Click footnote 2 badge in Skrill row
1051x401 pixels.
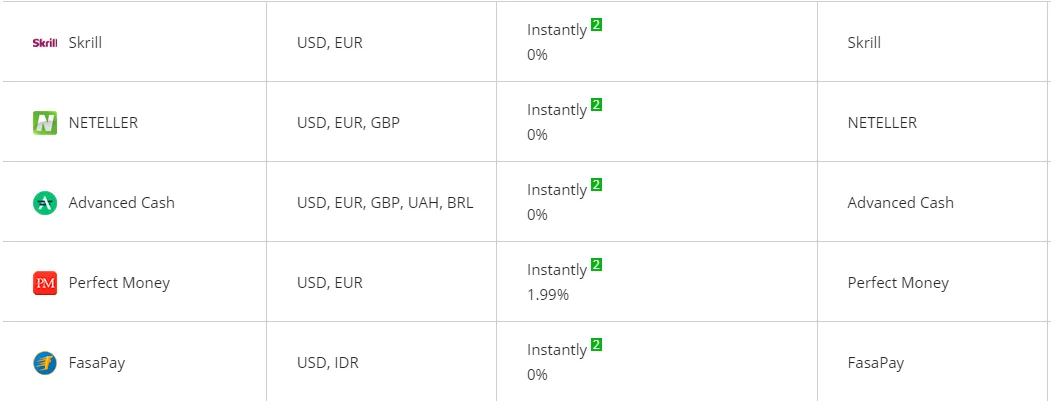pos(597,25)
